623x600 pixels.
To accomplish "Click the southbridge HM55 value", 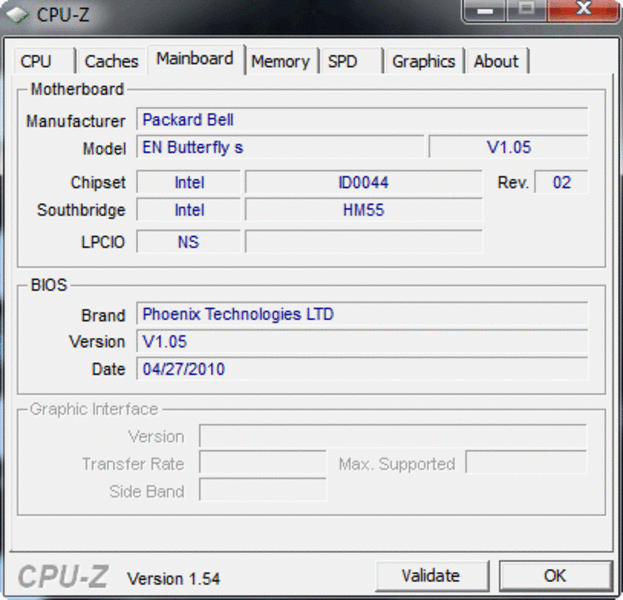I will 364,210.
